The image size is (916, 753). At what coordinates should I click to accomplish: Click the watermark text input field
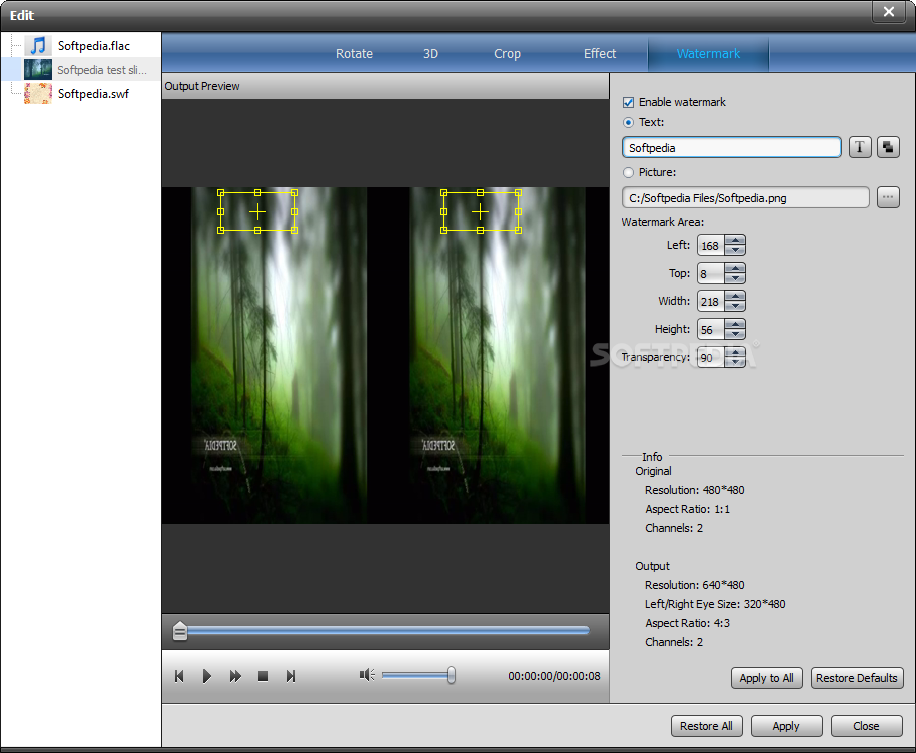(731, 147)
